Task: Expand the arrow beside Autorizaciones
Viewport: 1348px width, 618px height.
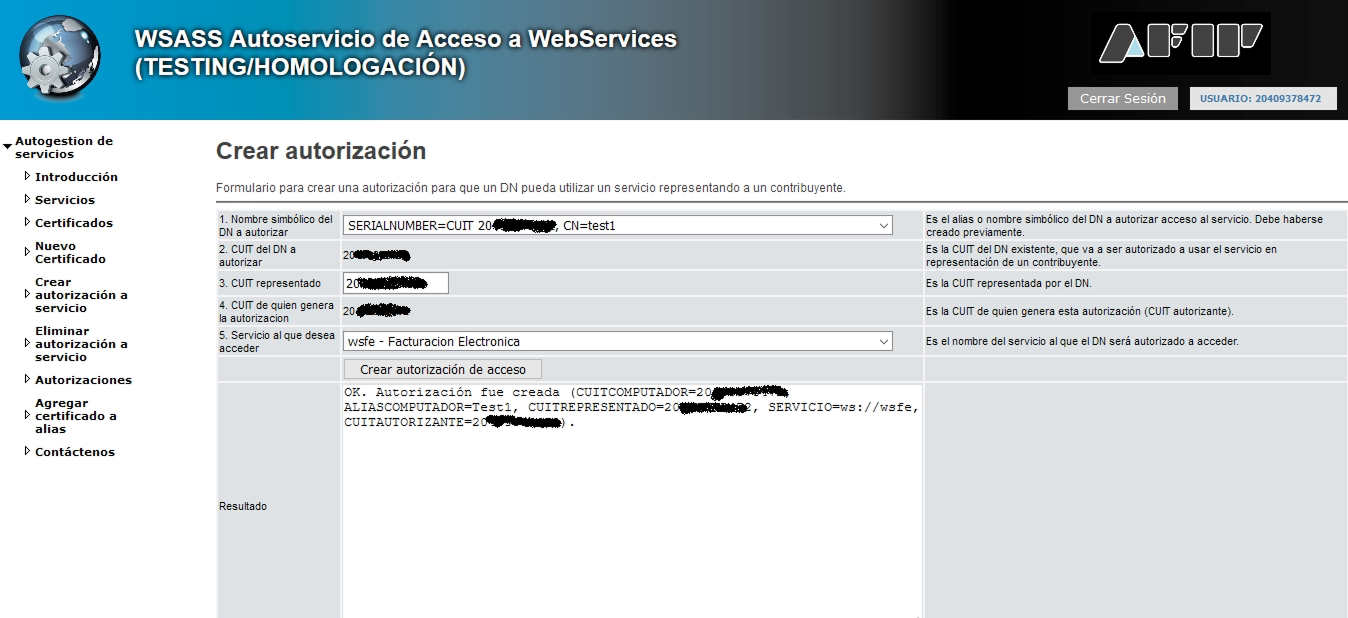Action: click(27, 380)
